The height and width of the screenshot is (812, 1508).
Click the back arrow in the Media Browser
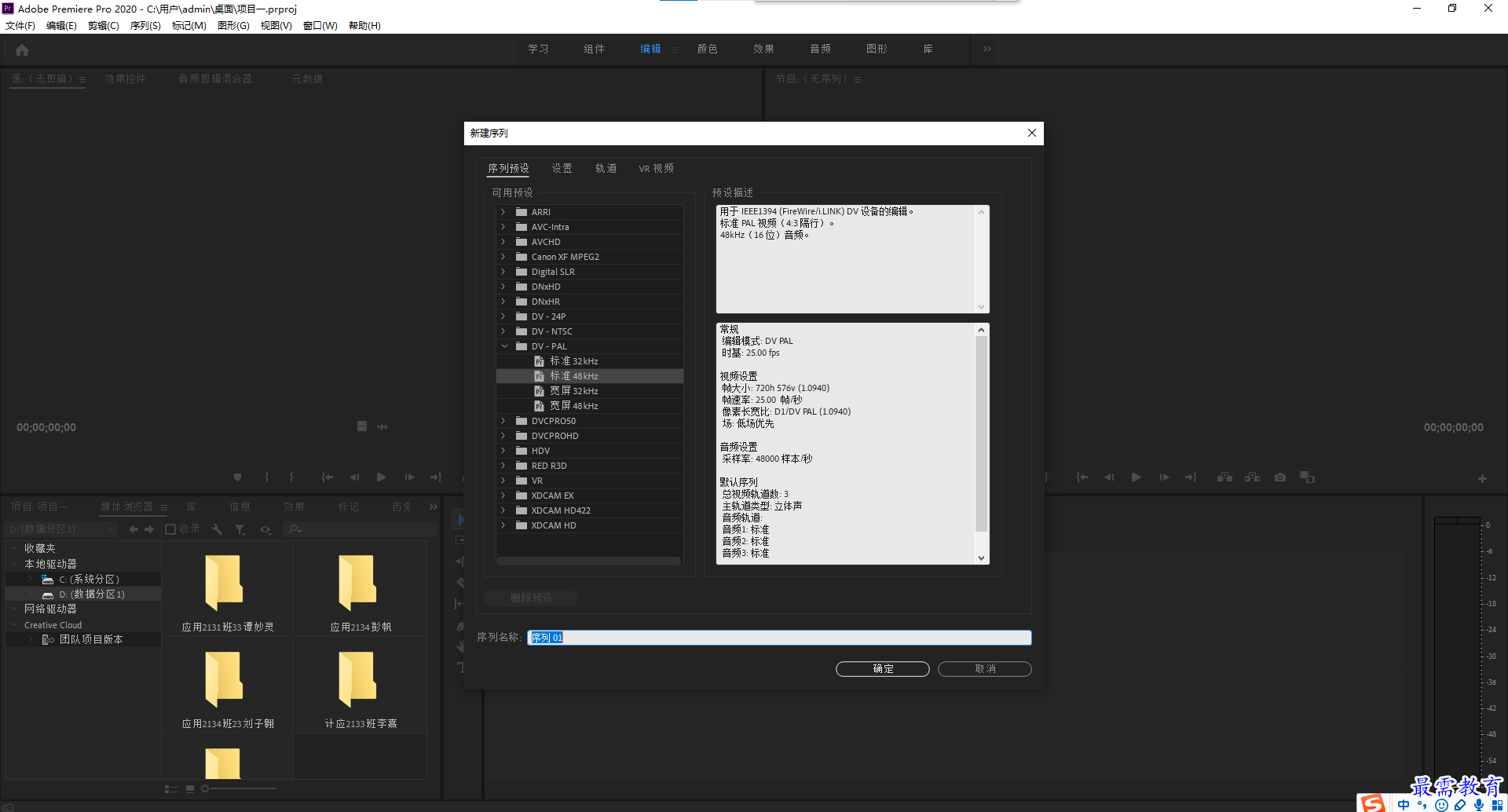pos(134,529)
